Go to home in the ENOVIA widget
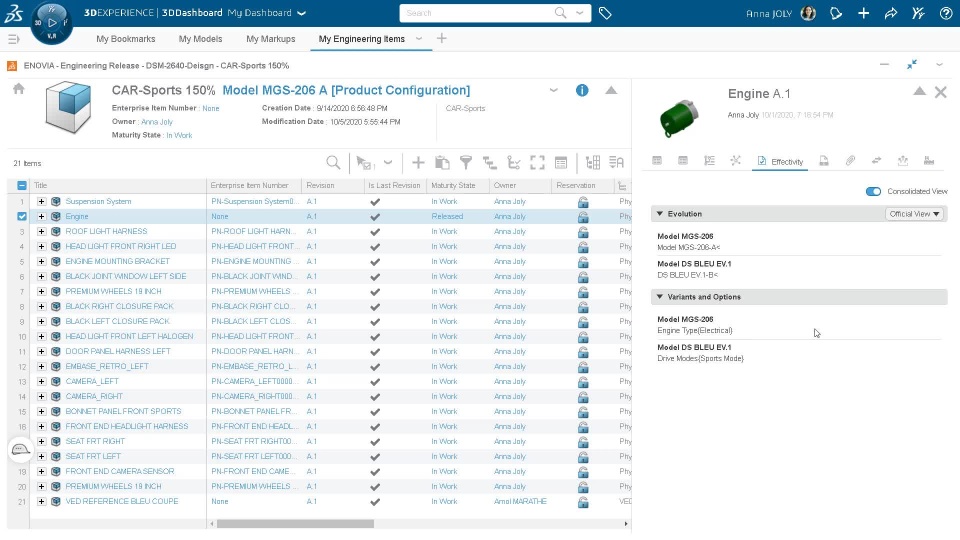Viewport: 960px width, 540px height. coord(18,89)
